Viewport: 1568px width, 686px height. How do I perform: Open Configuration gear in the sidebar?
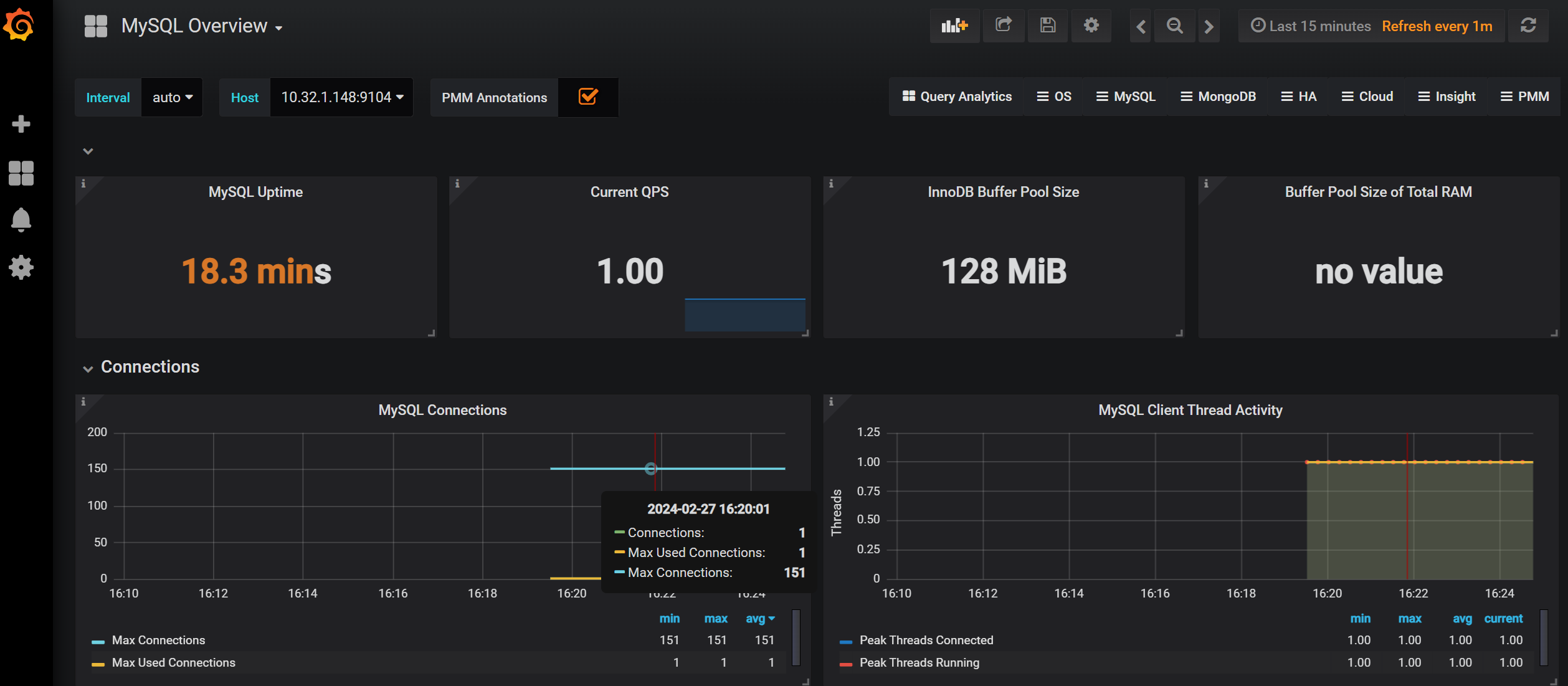coord(21,267)
